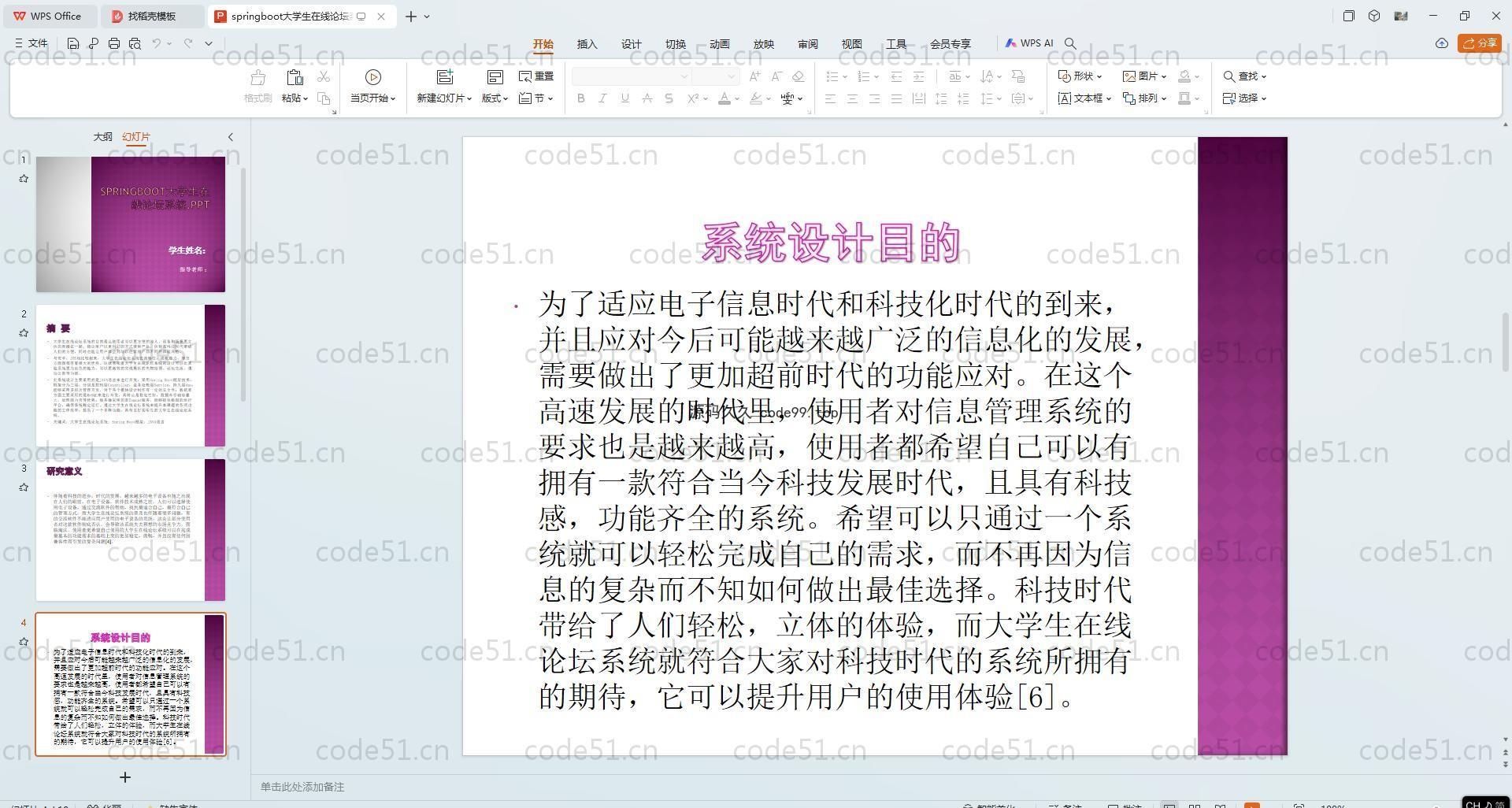1512x808 pixels.
Task: Click the Print icon in quick toolbar
Action: 114,43
